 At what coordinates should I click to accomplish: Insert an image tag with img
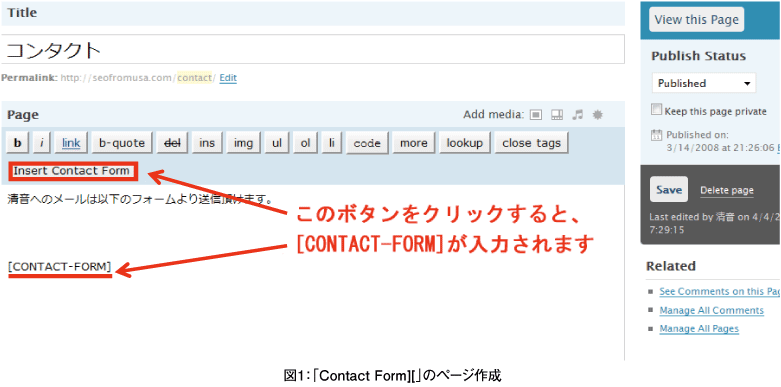click(244, 143)
